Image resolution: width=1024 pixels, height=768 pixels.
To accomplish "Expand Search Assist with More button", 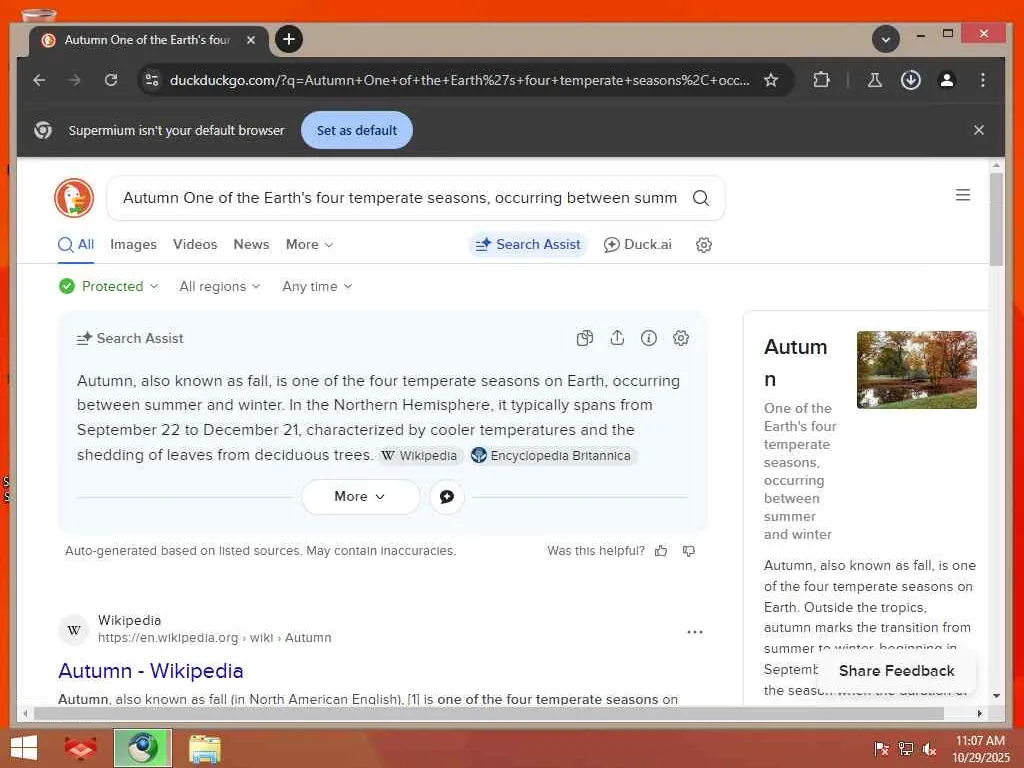I will coord(360,496).
